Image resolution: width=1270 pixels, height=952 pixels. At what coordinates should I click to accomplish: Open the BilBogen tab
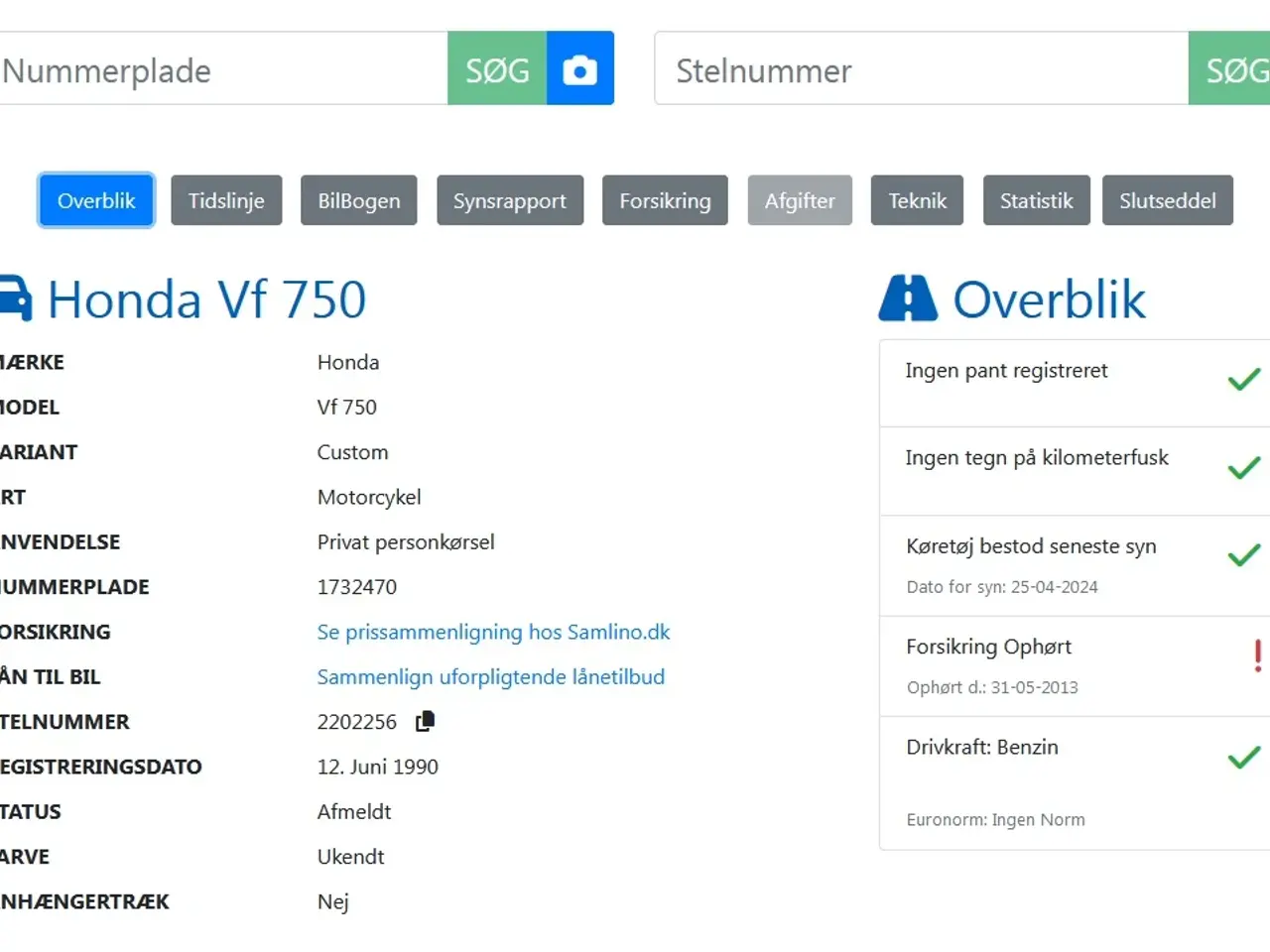[x=359, y=200]
